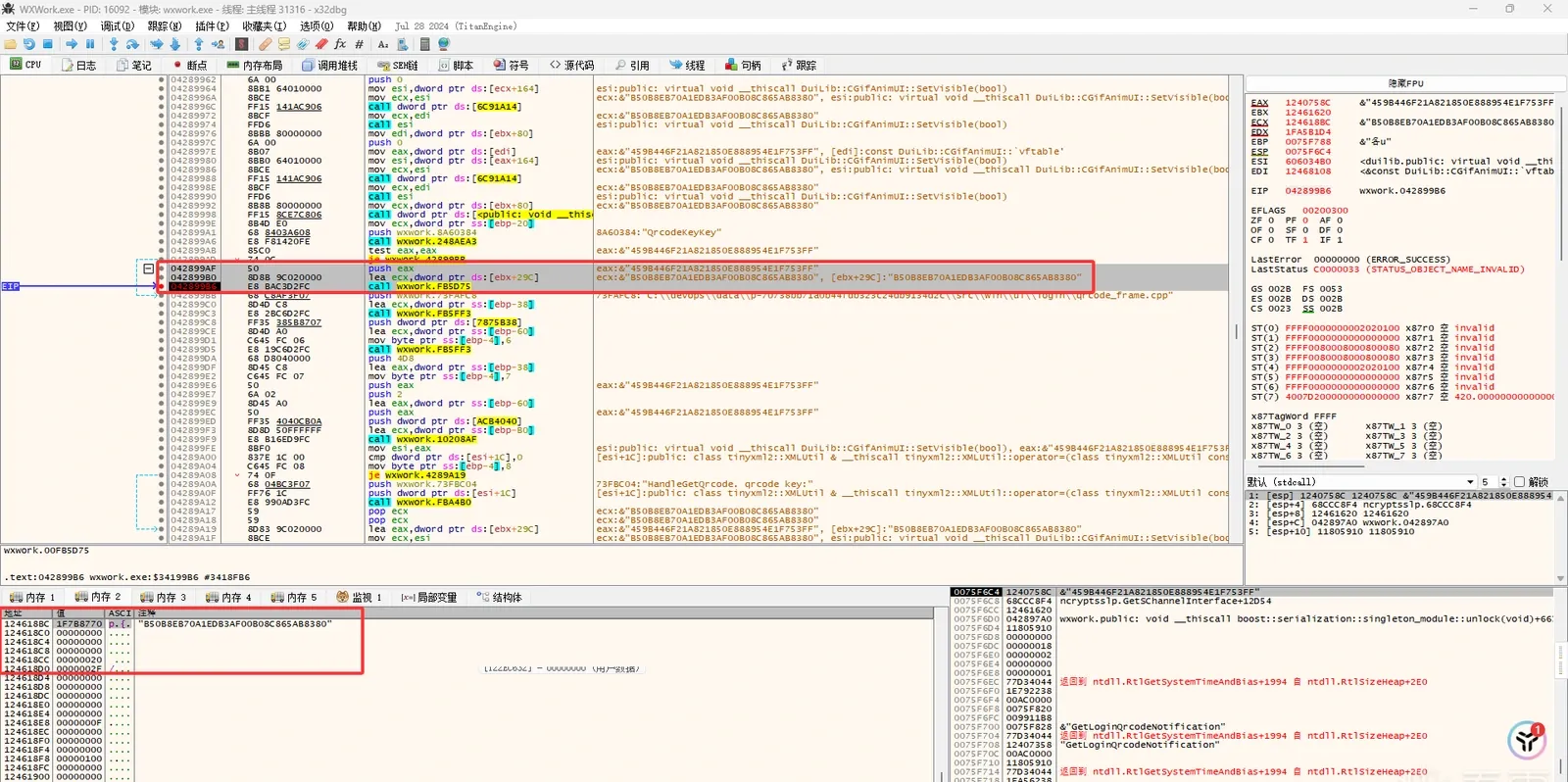Open the 线程 tab
The height and width of the screenshot is (782, 1568).
click(x=687, y=66)
